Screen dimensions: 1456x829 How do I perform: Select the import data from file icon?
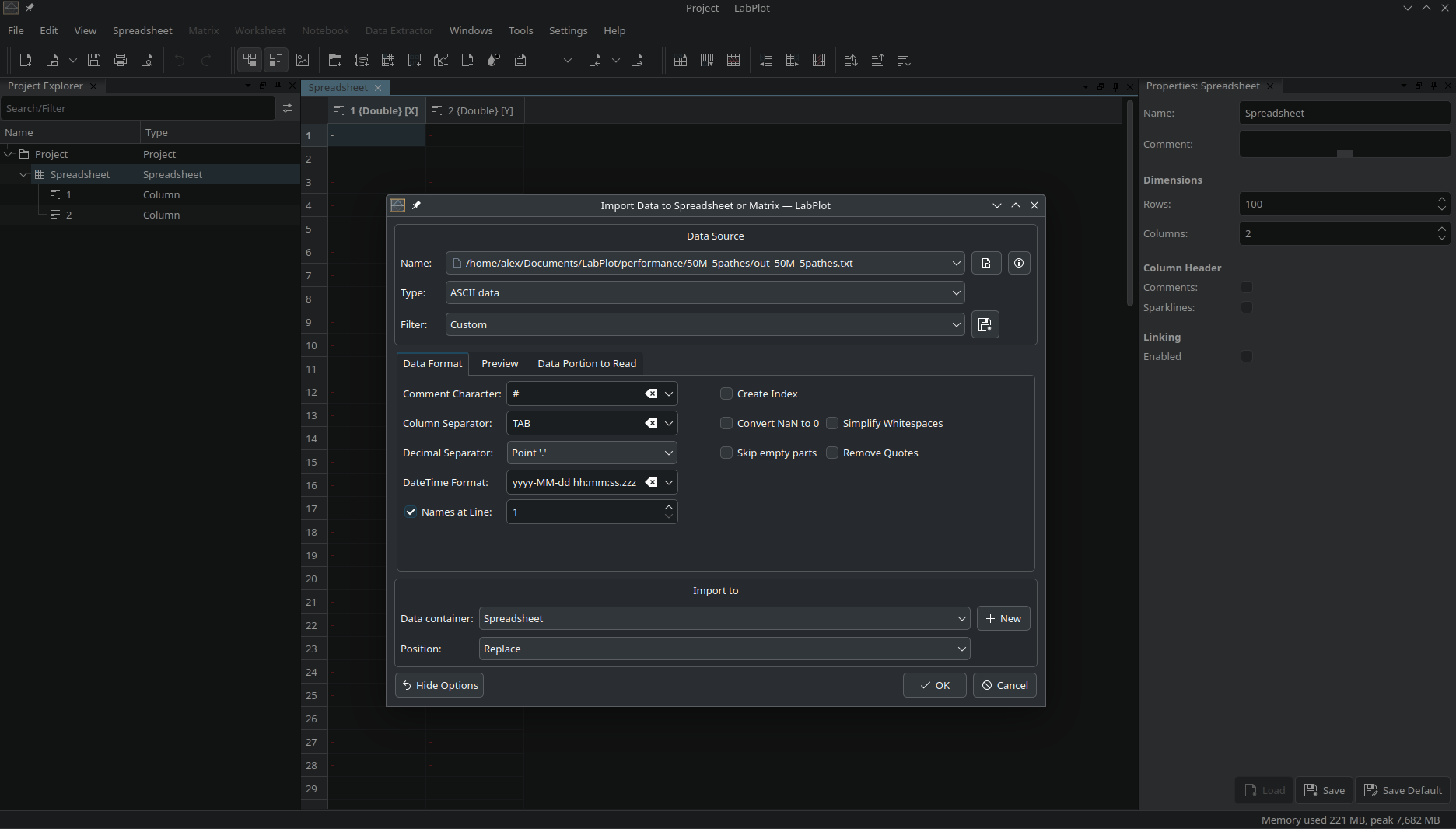click(595, 60)
